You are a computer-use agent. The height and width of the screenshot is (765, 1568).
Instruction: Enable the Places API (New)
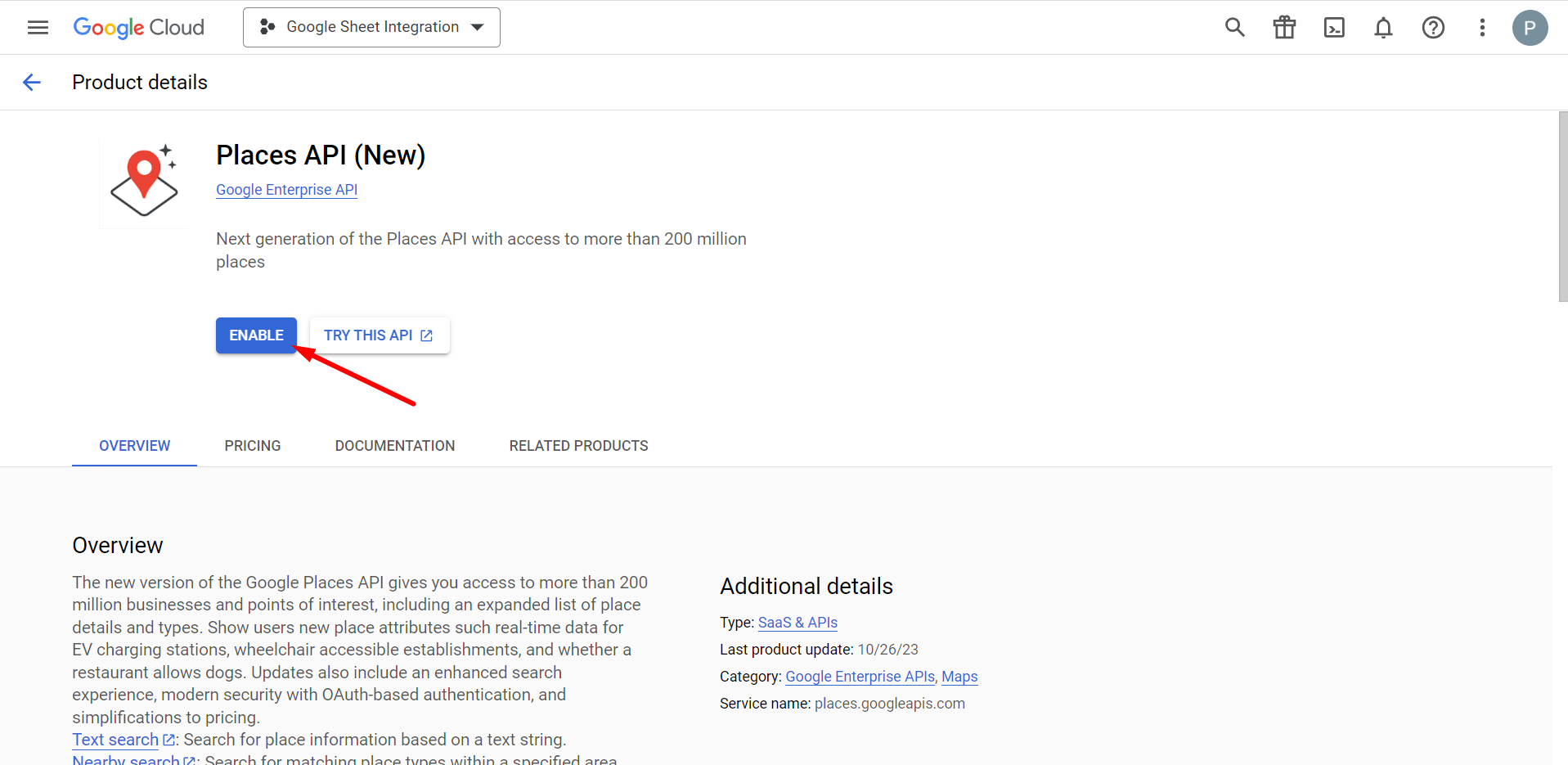(x=256, y=335)
